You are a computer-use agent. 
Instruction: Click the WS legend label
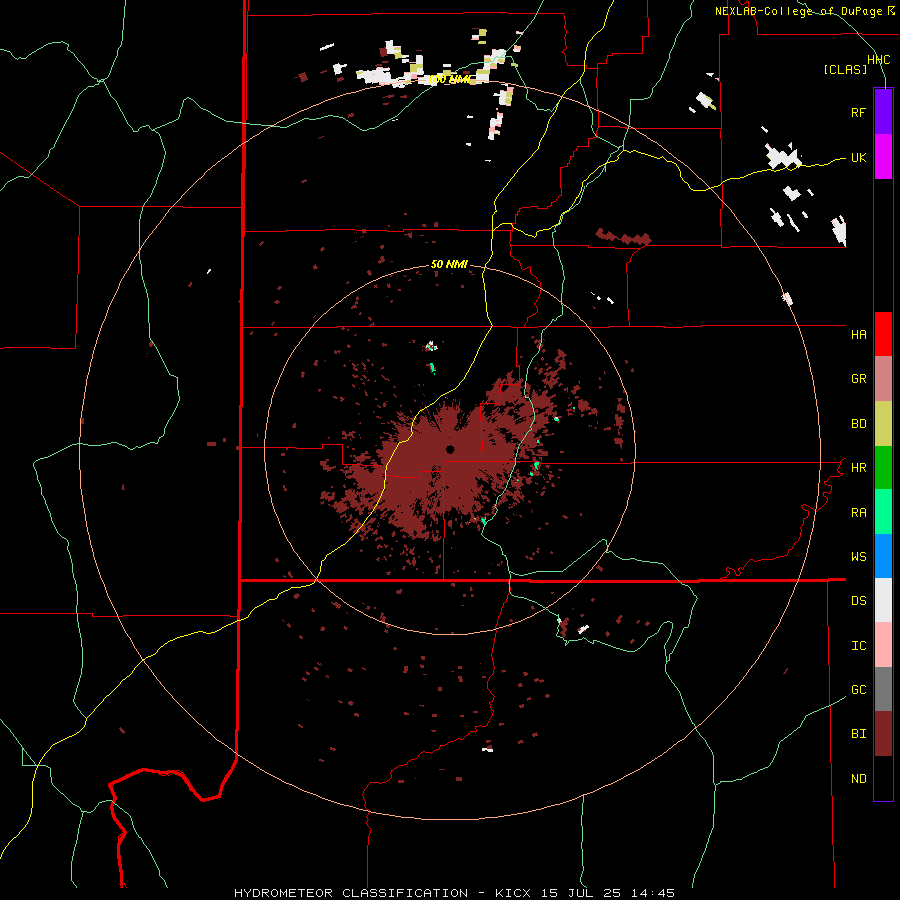click(x=858, y=557)
